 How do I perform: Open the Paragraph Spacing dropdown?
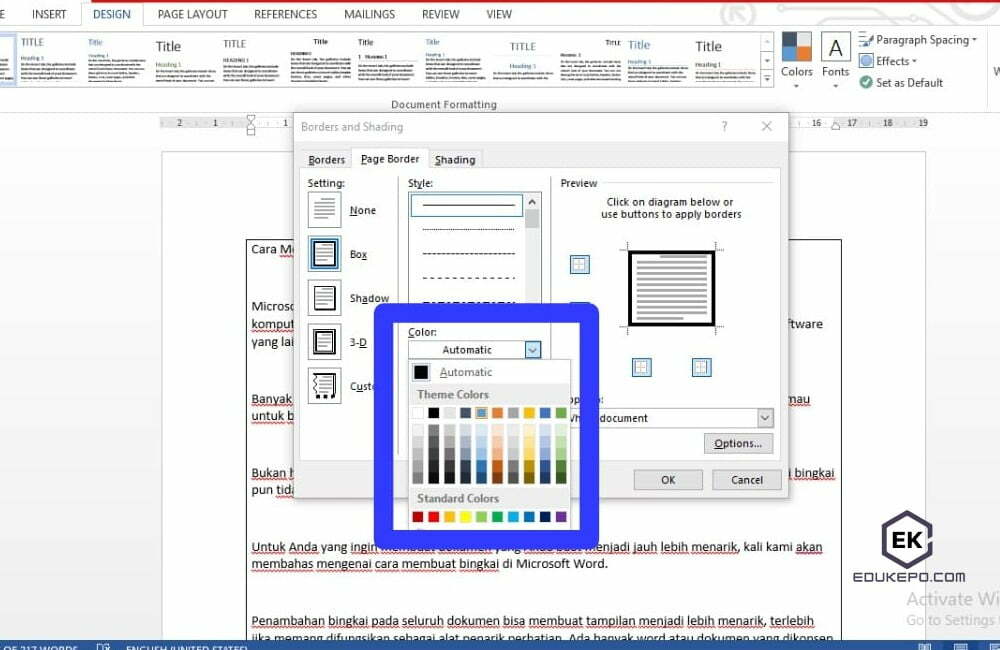[916, 39]
